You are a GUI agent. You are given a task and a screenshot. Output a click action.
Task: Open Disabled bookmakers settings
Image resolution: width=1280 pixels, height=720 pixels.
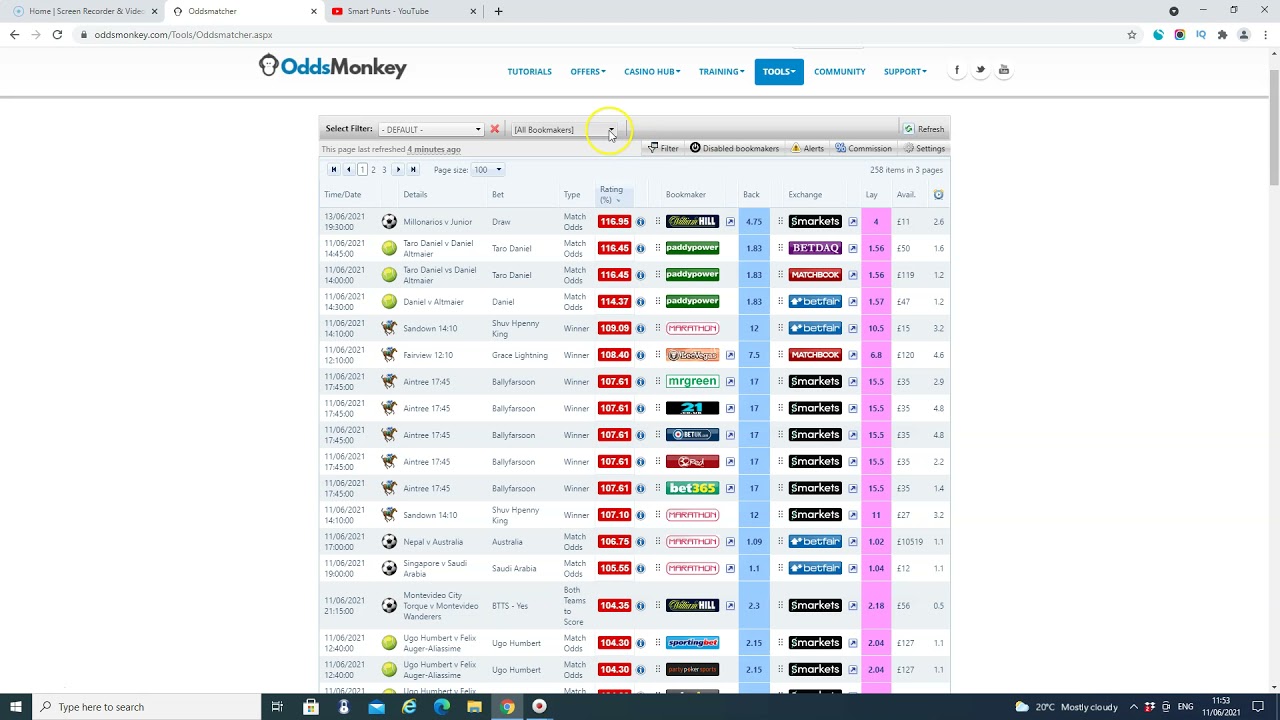coord(734,148)
